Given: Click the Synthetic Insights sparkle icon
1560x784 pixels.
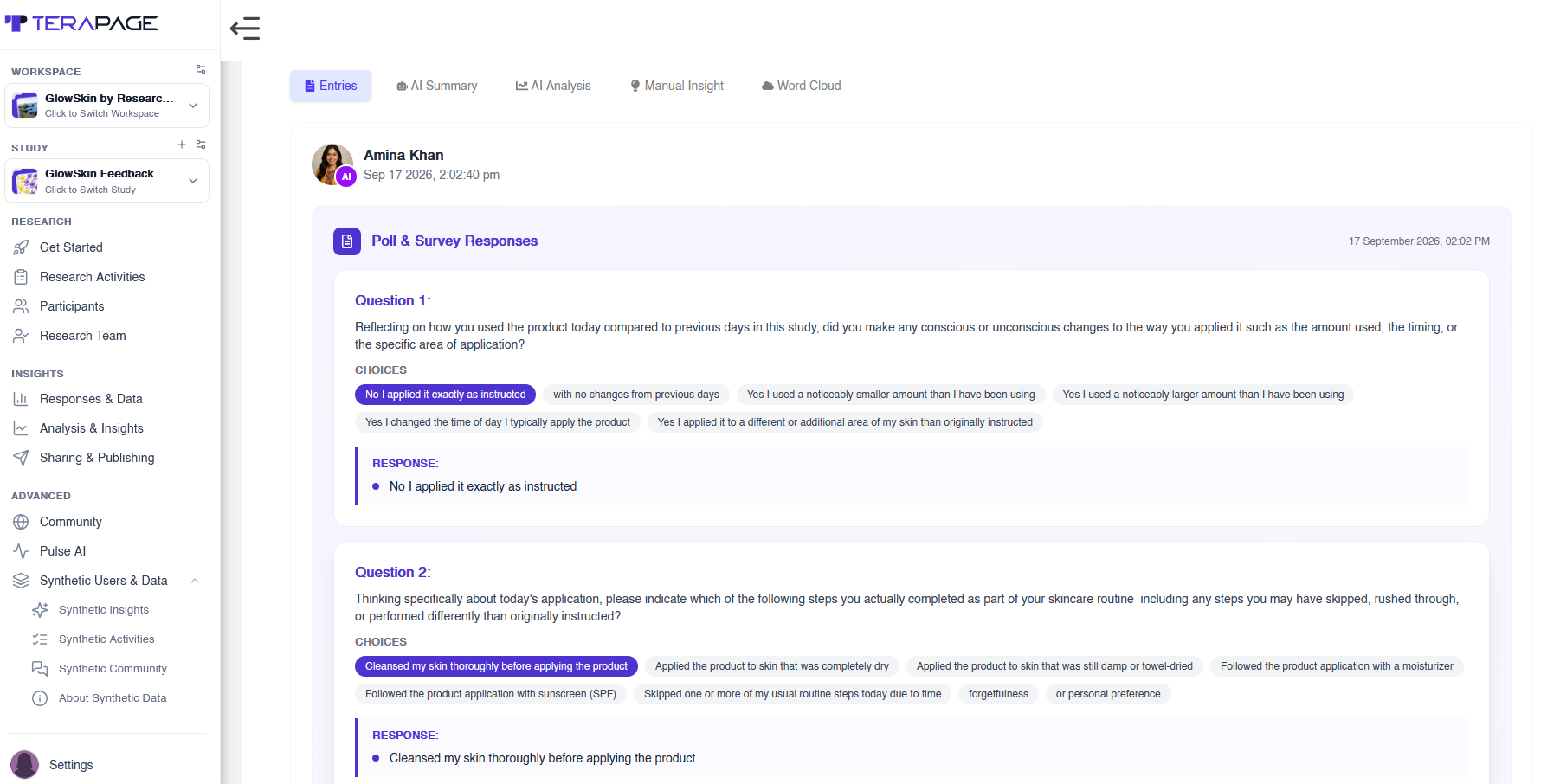Looking at the screenshot, I should coord(40,610).
